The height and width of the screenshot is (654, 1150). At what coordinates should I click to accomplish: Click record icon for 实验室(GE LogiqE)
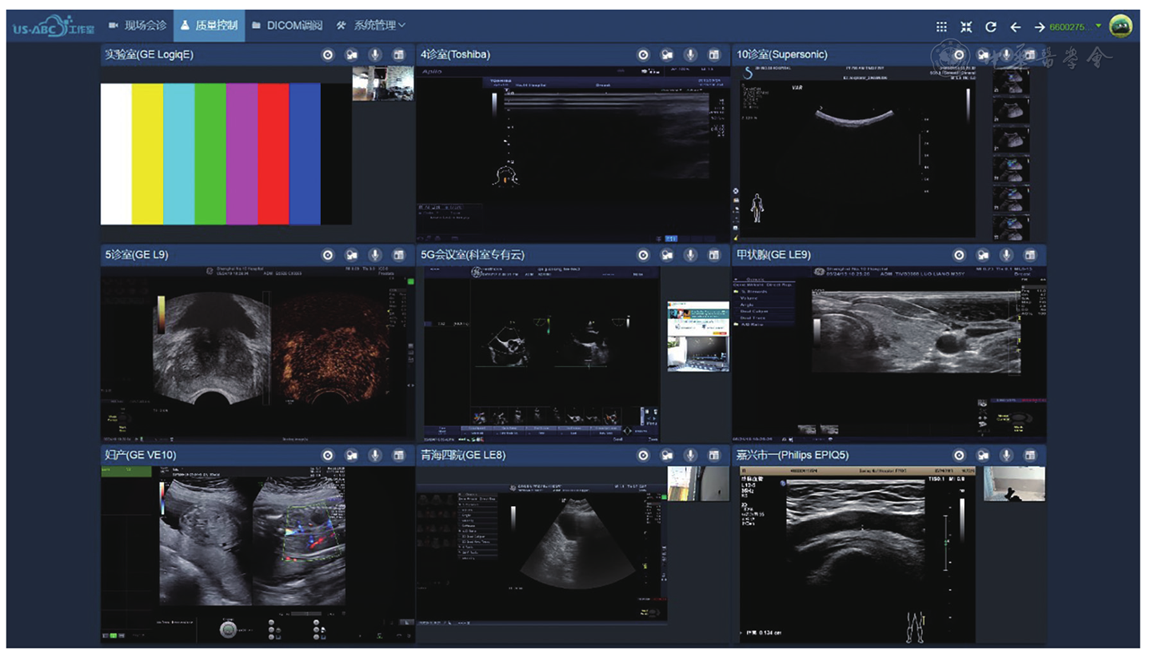tap(327, 55)
